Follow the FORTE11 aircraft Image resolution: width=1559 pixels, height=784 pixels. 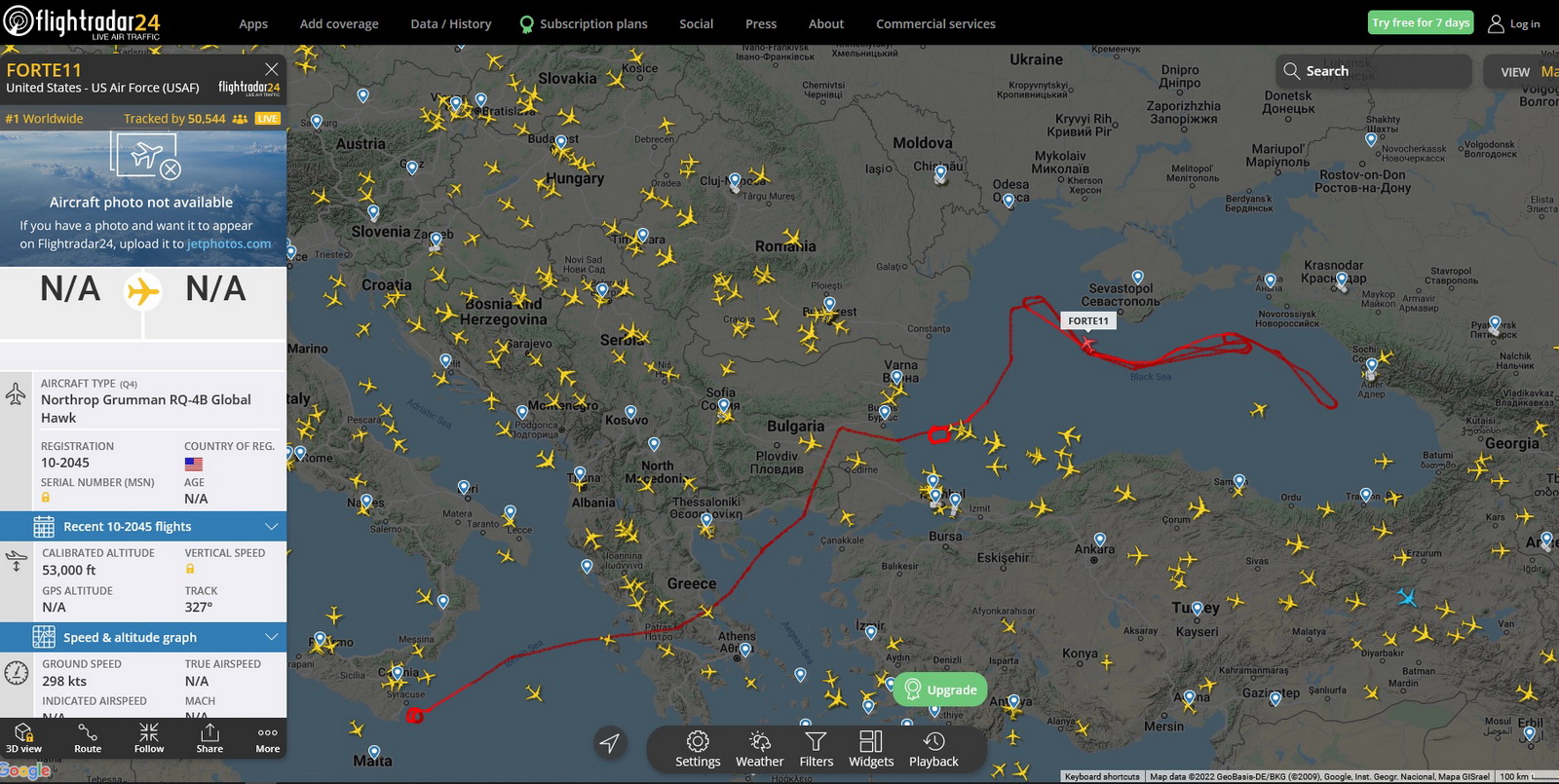(149, 738)
